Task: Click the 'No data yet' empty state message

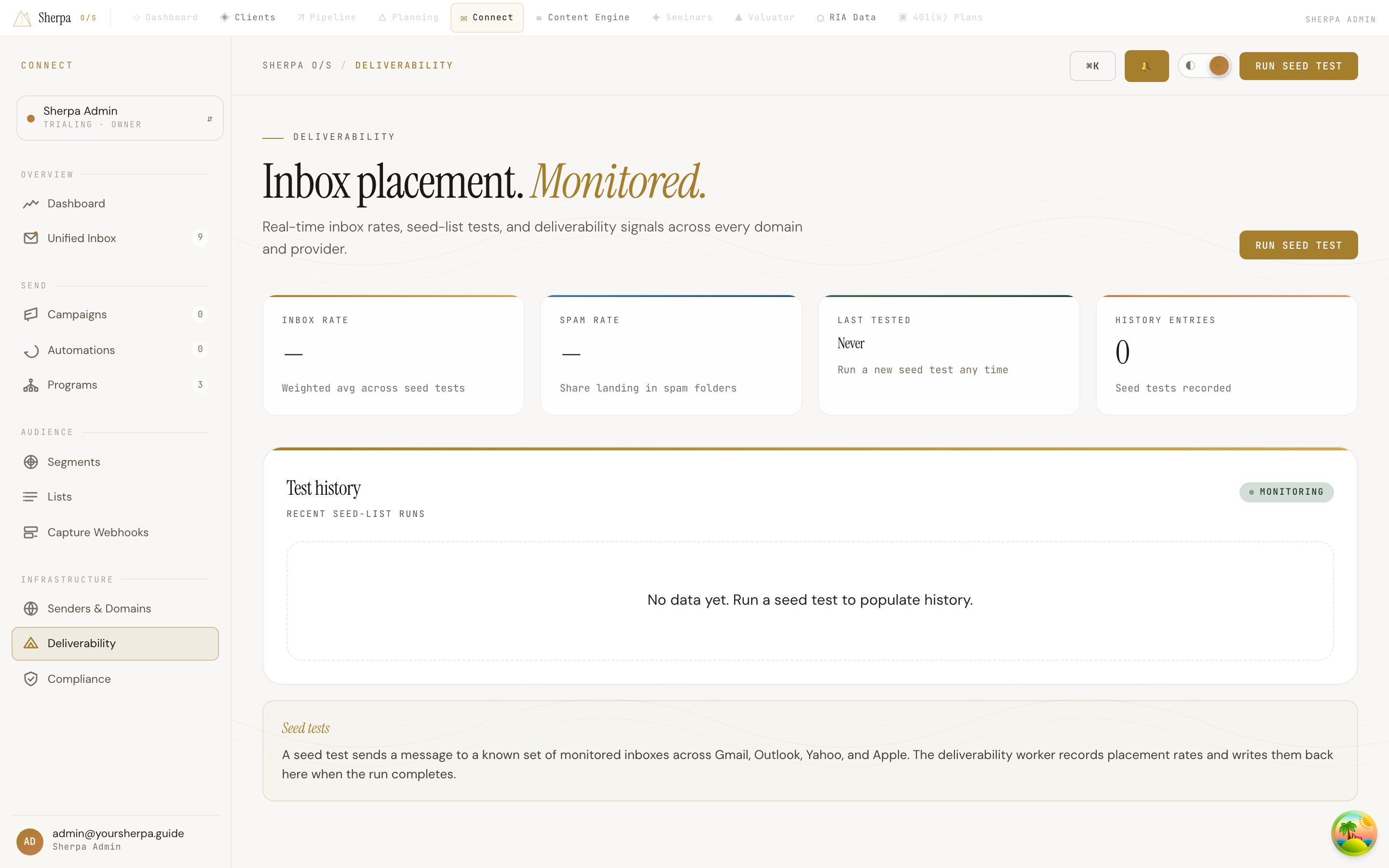Action: [x=810, y=600]
